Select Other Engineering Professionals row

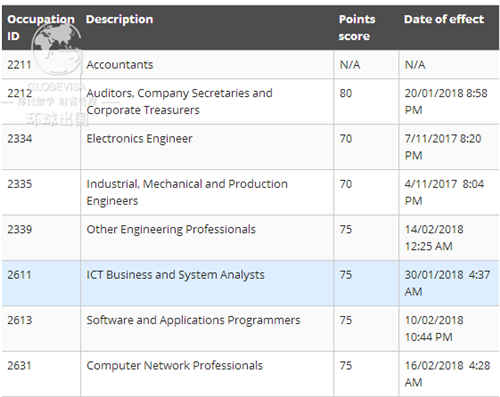pyautogui.click(x=250, y=238)
